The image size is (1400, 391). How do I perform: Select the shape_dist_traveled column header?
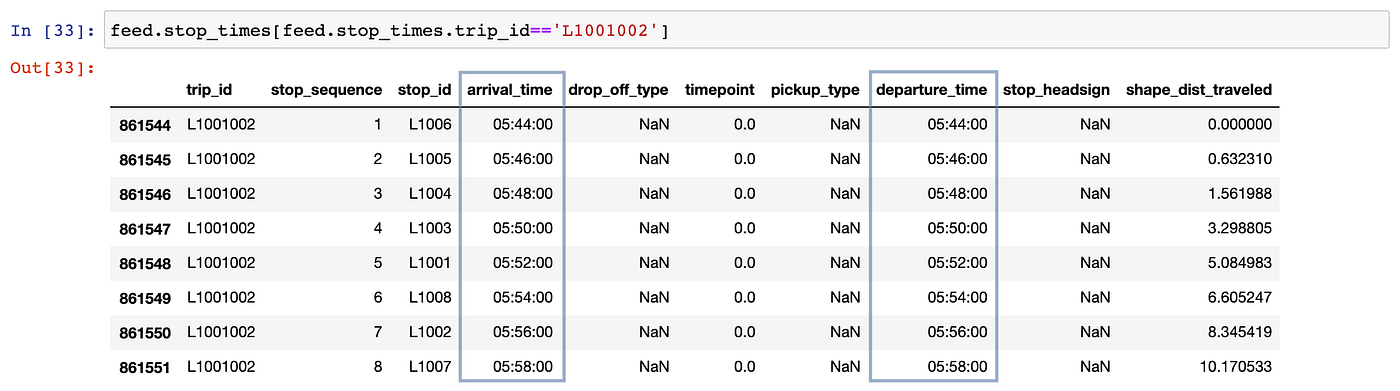1199,90
